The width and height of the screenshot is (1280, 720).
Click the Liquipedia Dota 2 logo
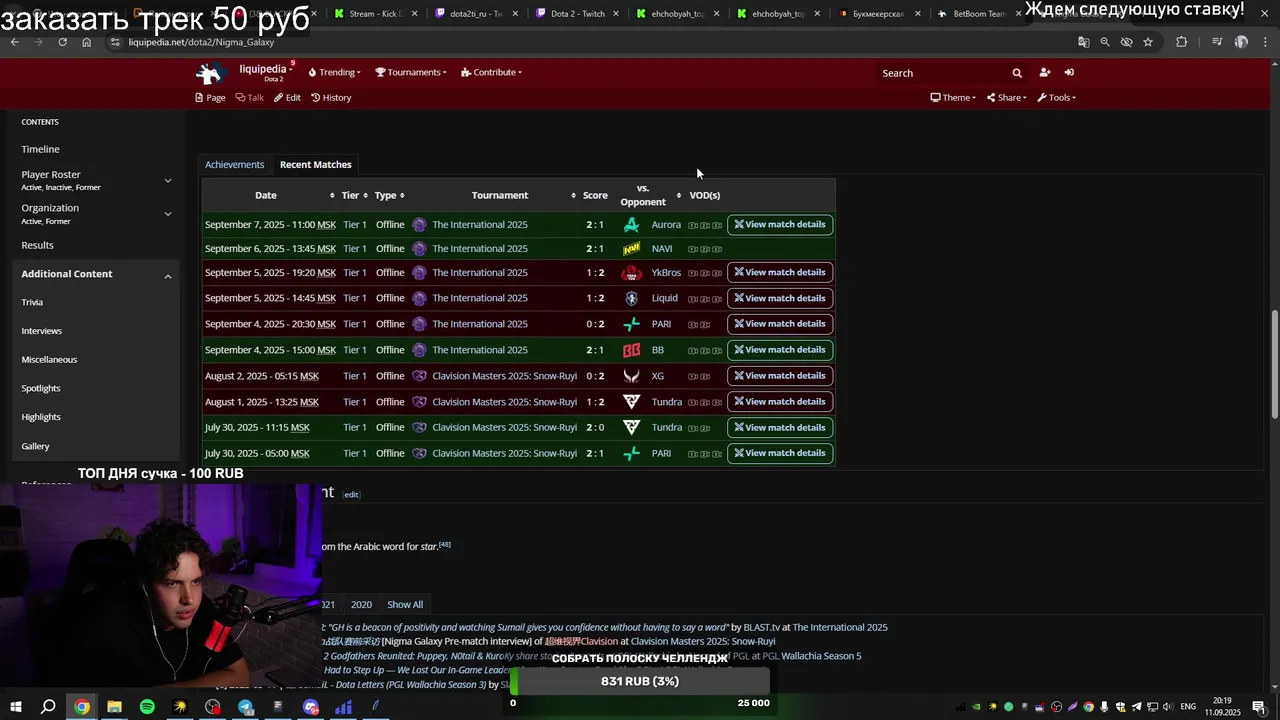210,73
